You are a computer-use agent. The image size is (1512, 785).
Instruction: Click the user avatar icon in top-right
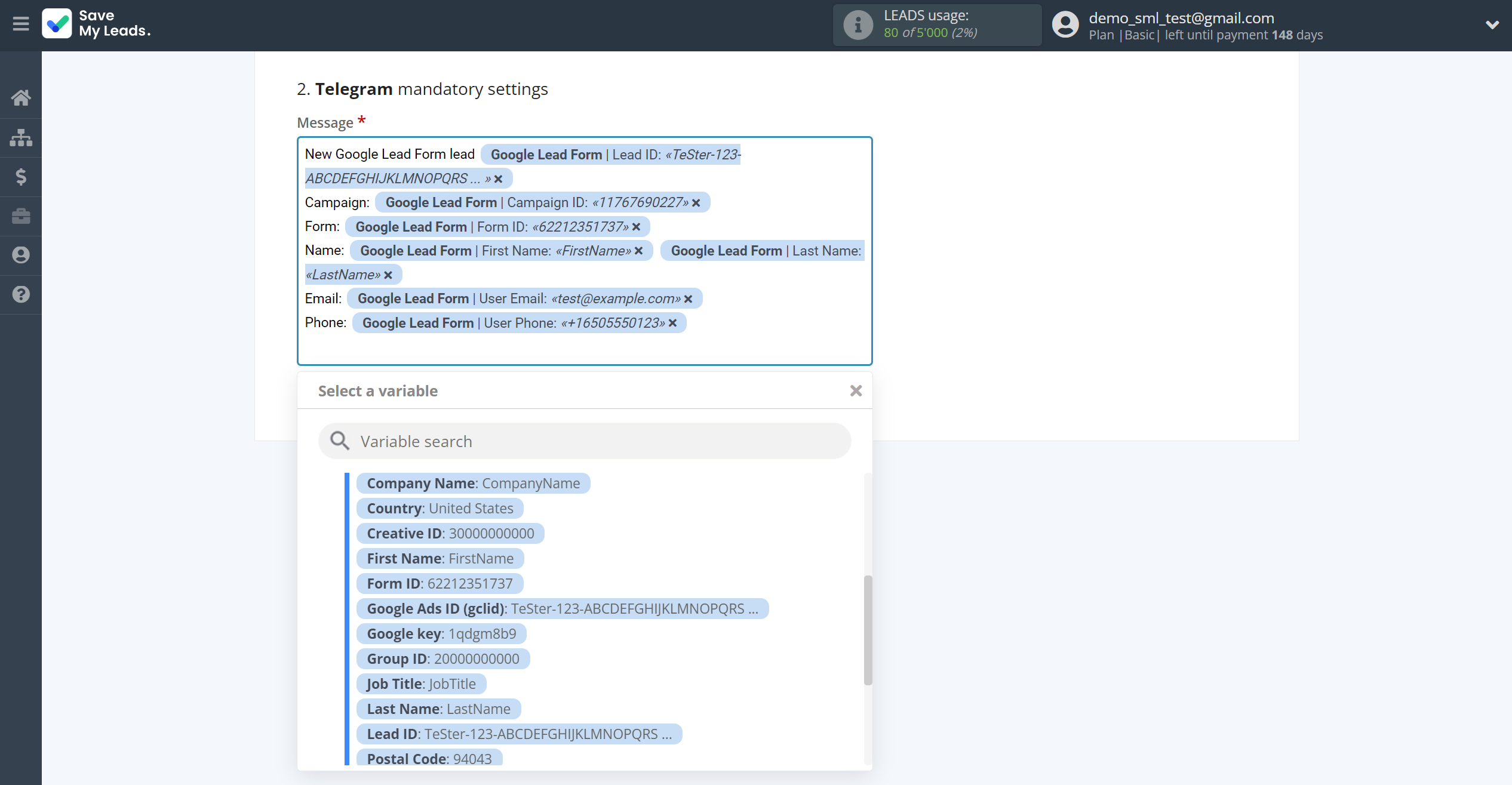[x=1063, y=24]
